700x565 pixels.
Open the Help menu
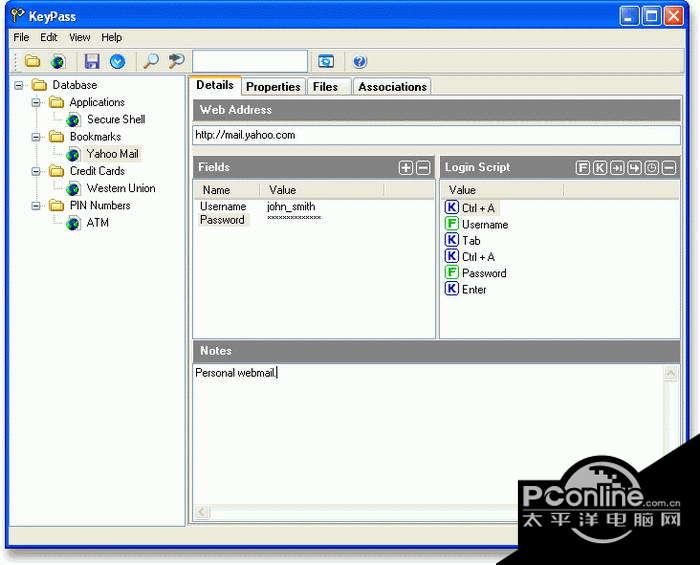[112, 37]
